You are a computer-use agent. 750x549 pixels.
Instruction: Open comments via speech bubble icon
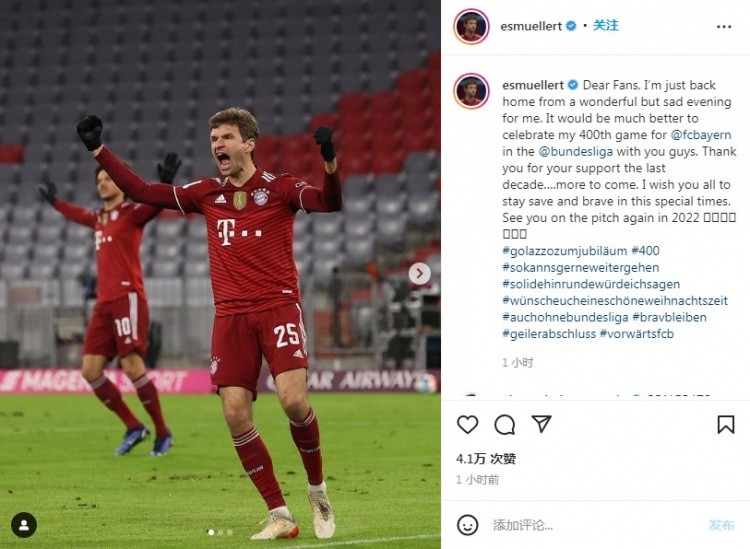click(505, 424)
